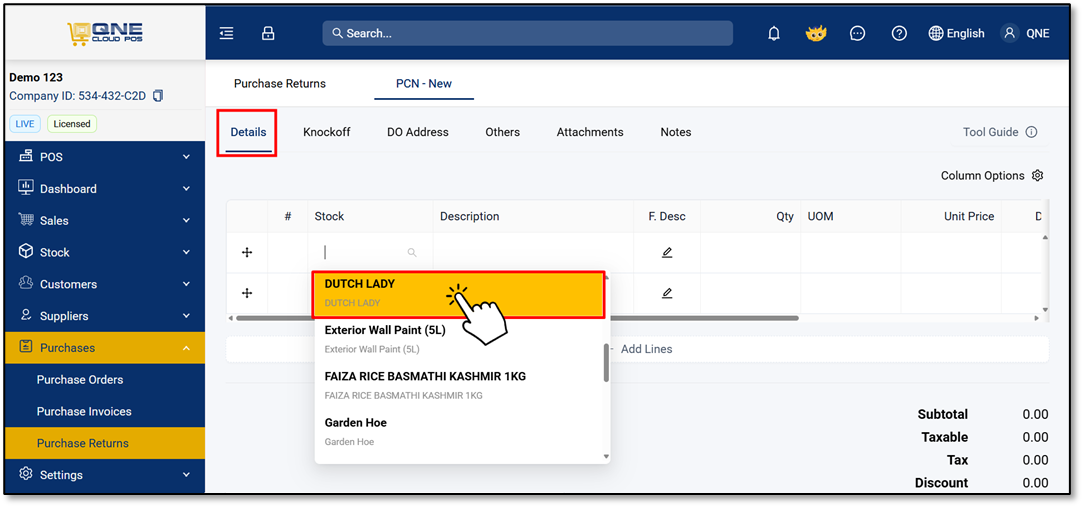
Task: Click the dropdown list scroll-down arrow
Action: [606, 457]
